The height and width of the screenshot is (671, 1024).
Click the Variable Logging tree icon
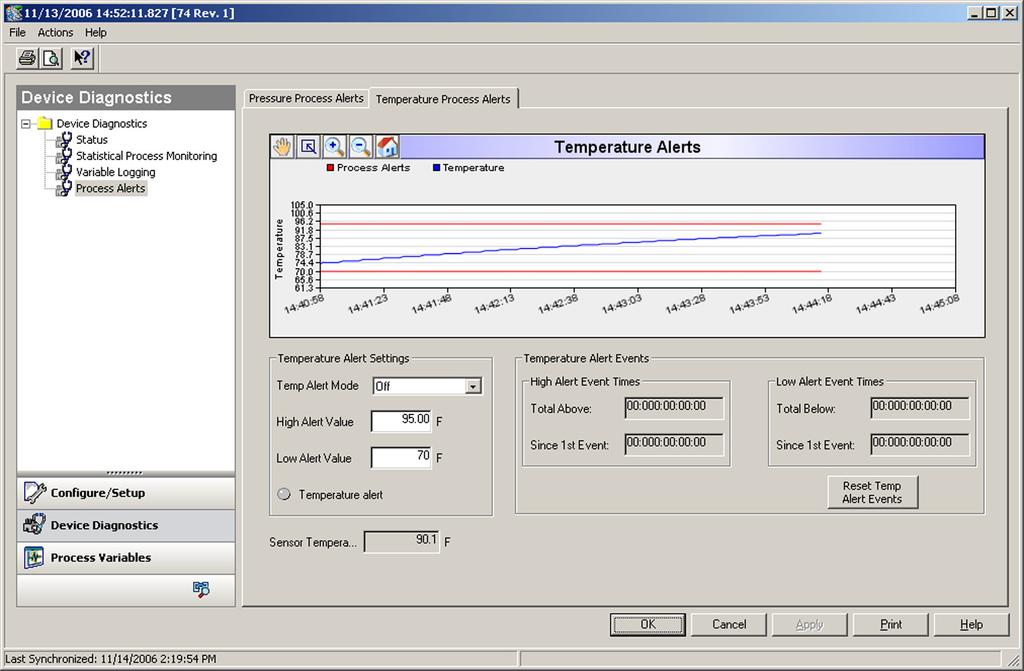tap(64, 172)
